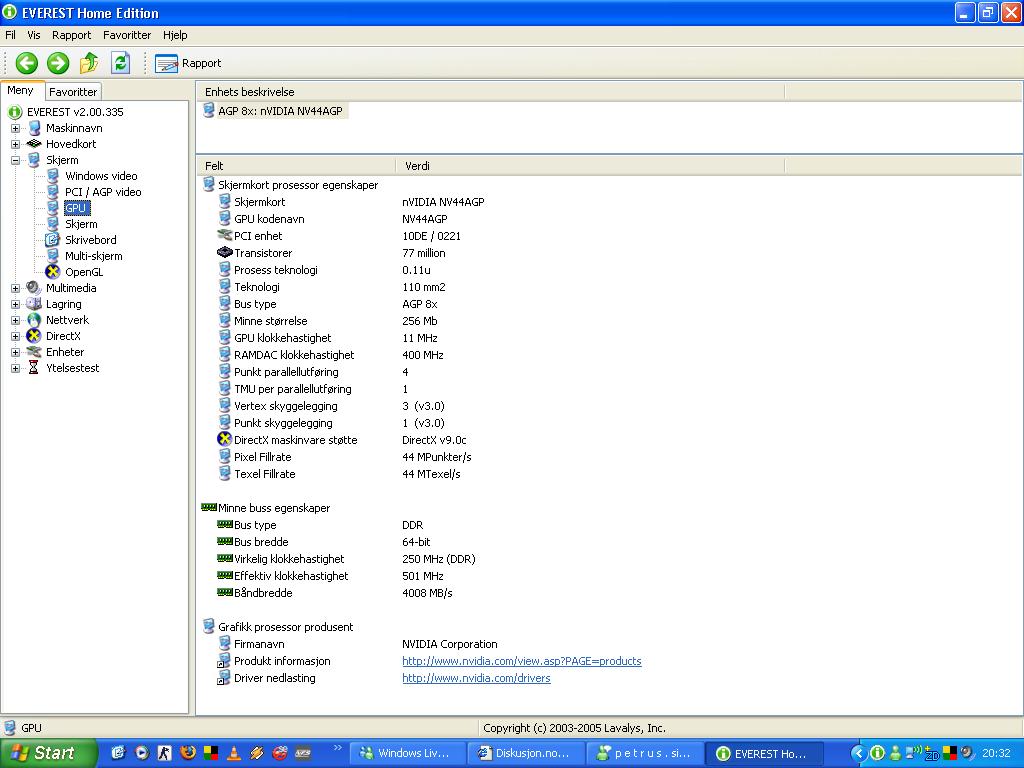The image size is (1024, 768).
Task: Click the Ytelsestest hourglass icon
Action: click(x=34, y=368)
